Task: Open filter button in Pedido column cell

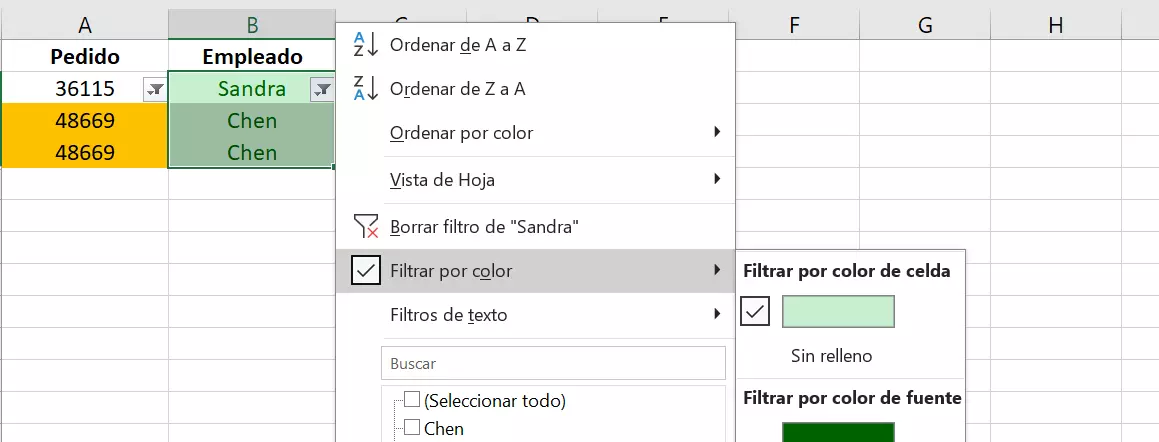Action: click(x=155, y=90)
